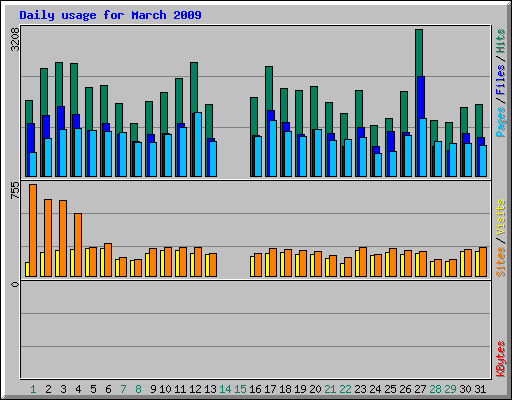Image resolution: width=512 pixels, height=400 pixels.
Task: Click the dark blue files bar for day 27
Action: coord(421,97)
